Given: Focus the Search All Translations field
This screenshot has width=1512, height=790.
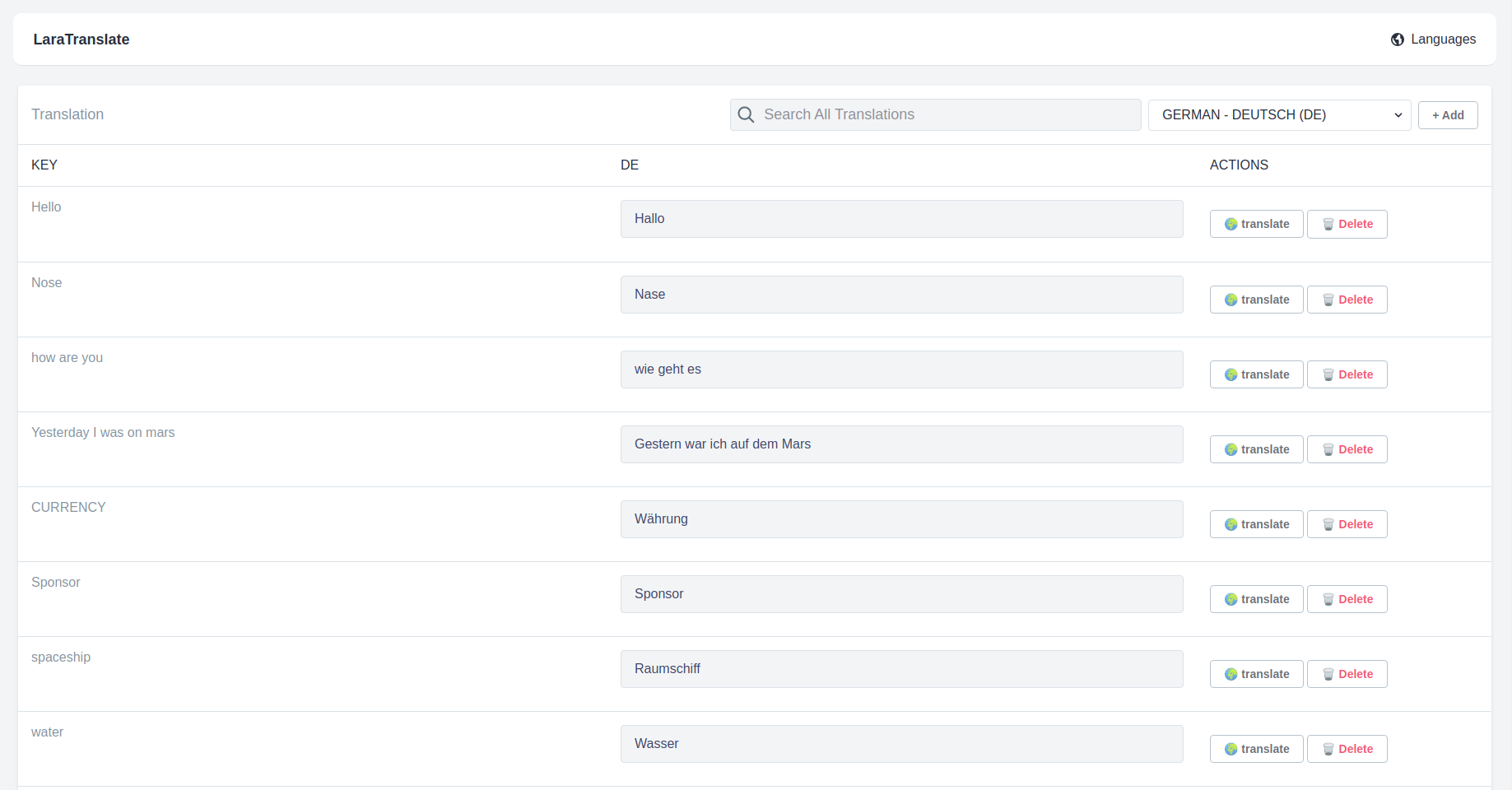Looking at the screenshot, I should click(935, 115).
